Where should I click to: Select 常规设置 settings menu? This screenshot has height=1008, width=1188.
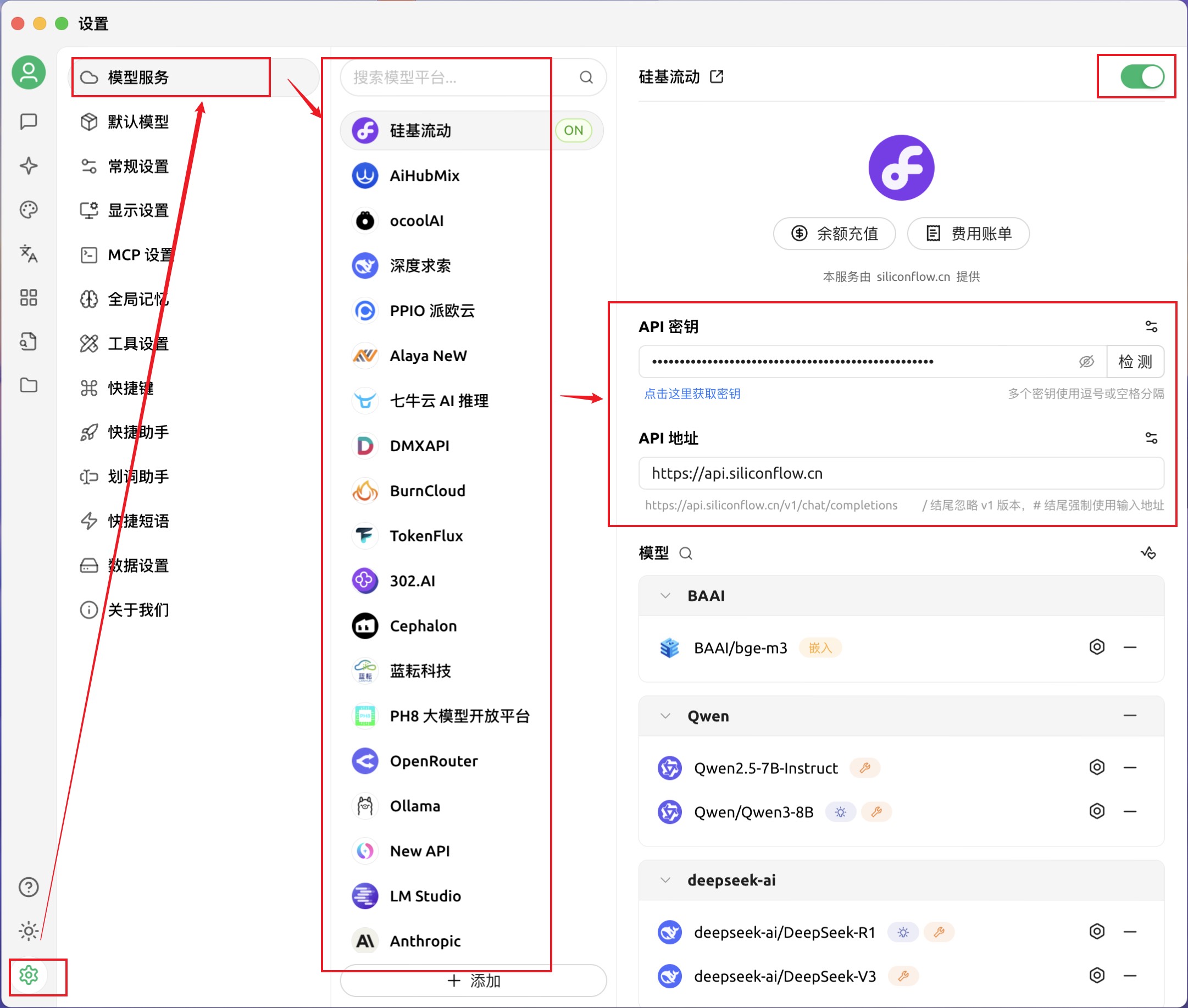(193, 167)
